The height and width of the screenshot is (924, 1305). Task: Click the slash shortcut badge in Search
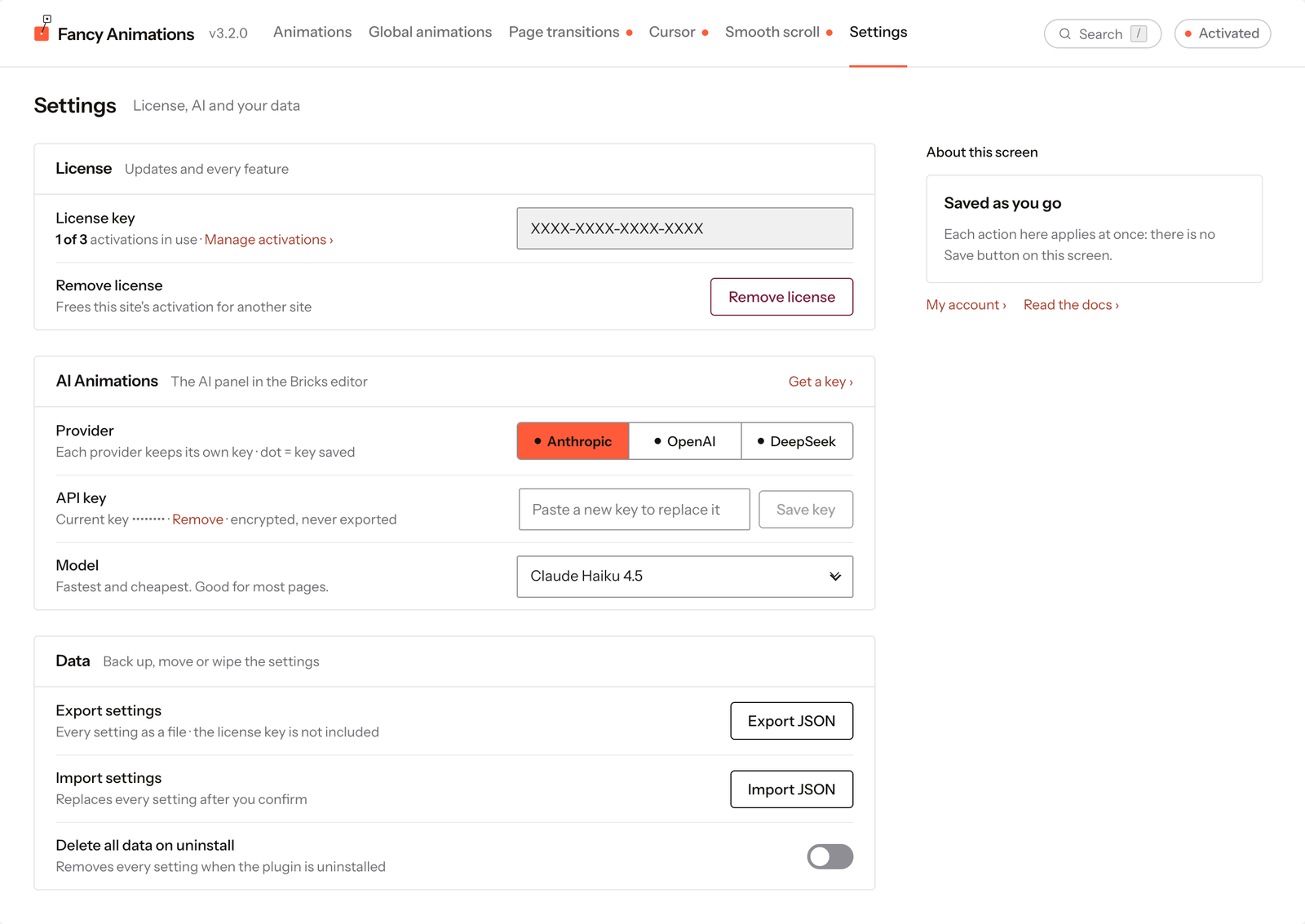1139,33
